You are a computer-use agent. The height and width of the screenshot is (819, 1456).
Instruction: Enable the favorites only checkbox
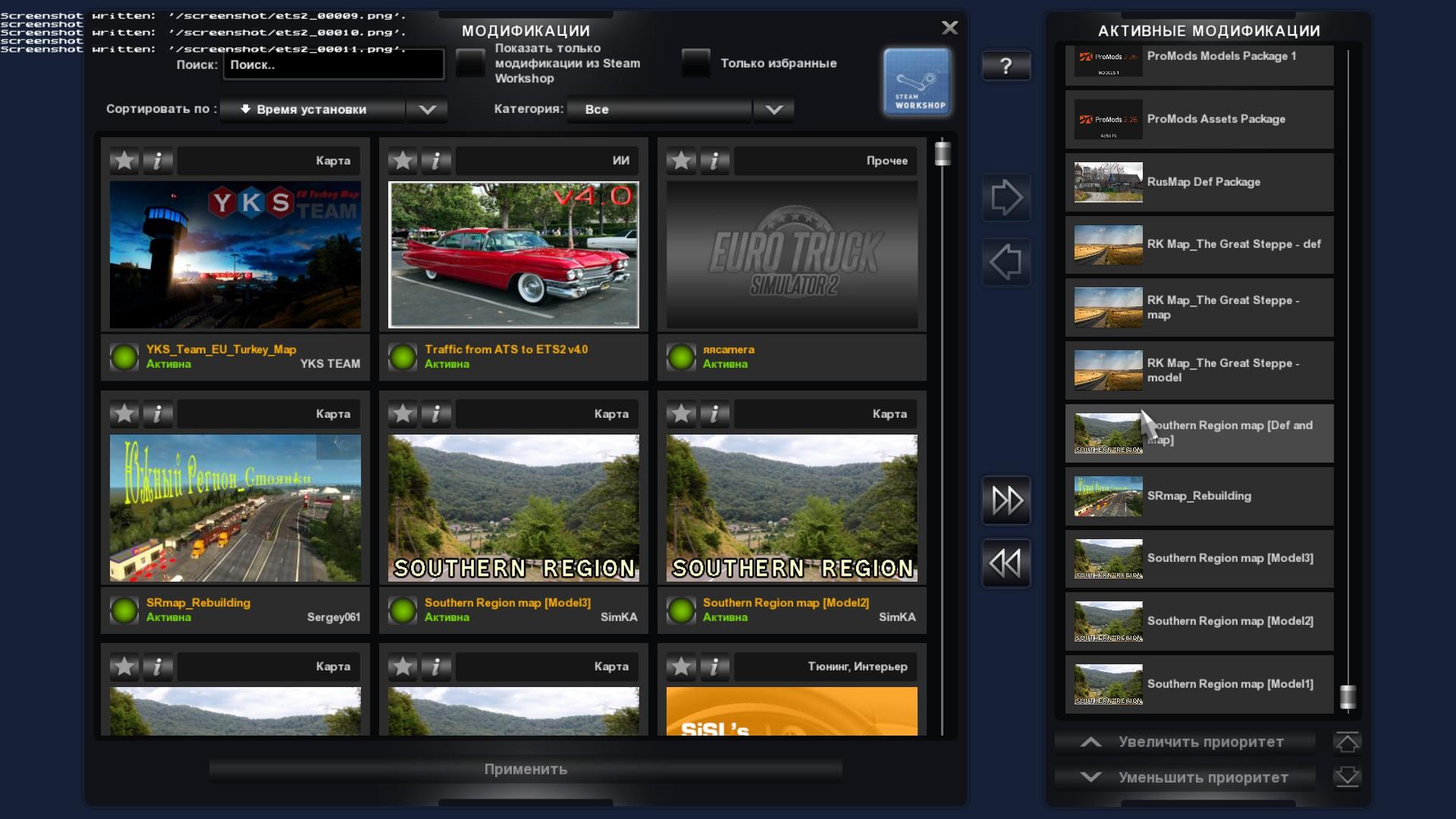(695, 63)
